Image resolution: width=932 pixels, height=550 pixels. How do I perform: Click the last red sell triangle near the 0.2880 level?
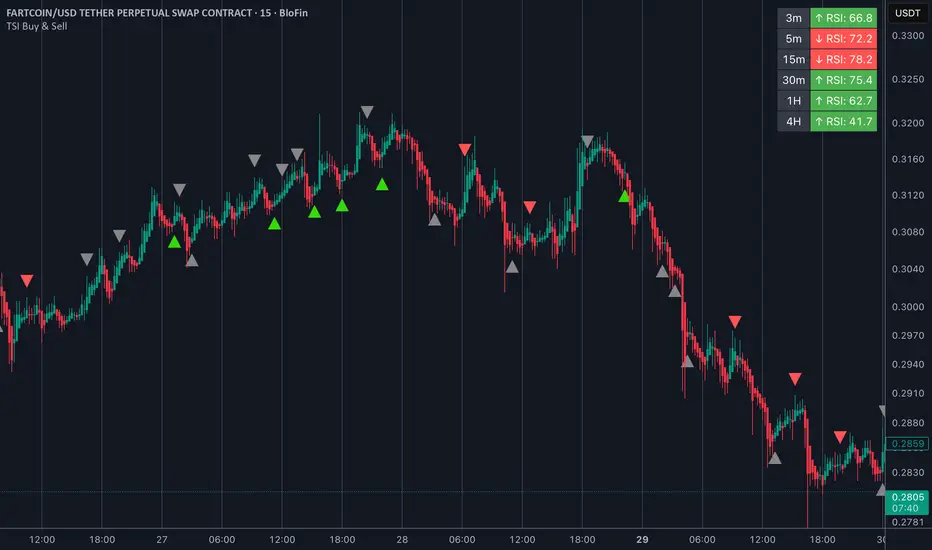pos(840,437)
